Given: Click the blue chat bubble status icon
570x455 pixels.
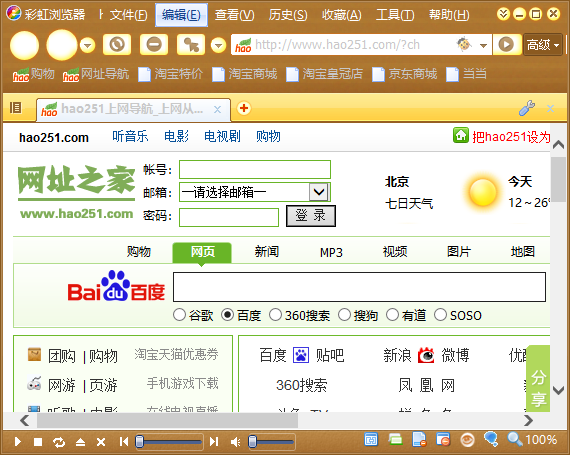Looking at the screenshot, I should click(x=491, y=439).
